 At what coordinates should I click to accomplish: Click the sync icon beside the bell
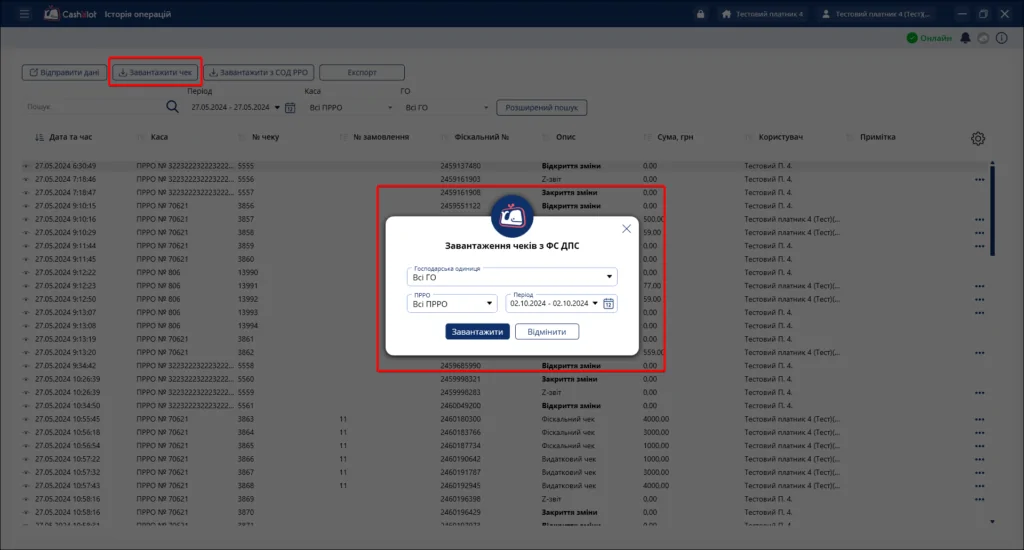(x=983, y=38)
